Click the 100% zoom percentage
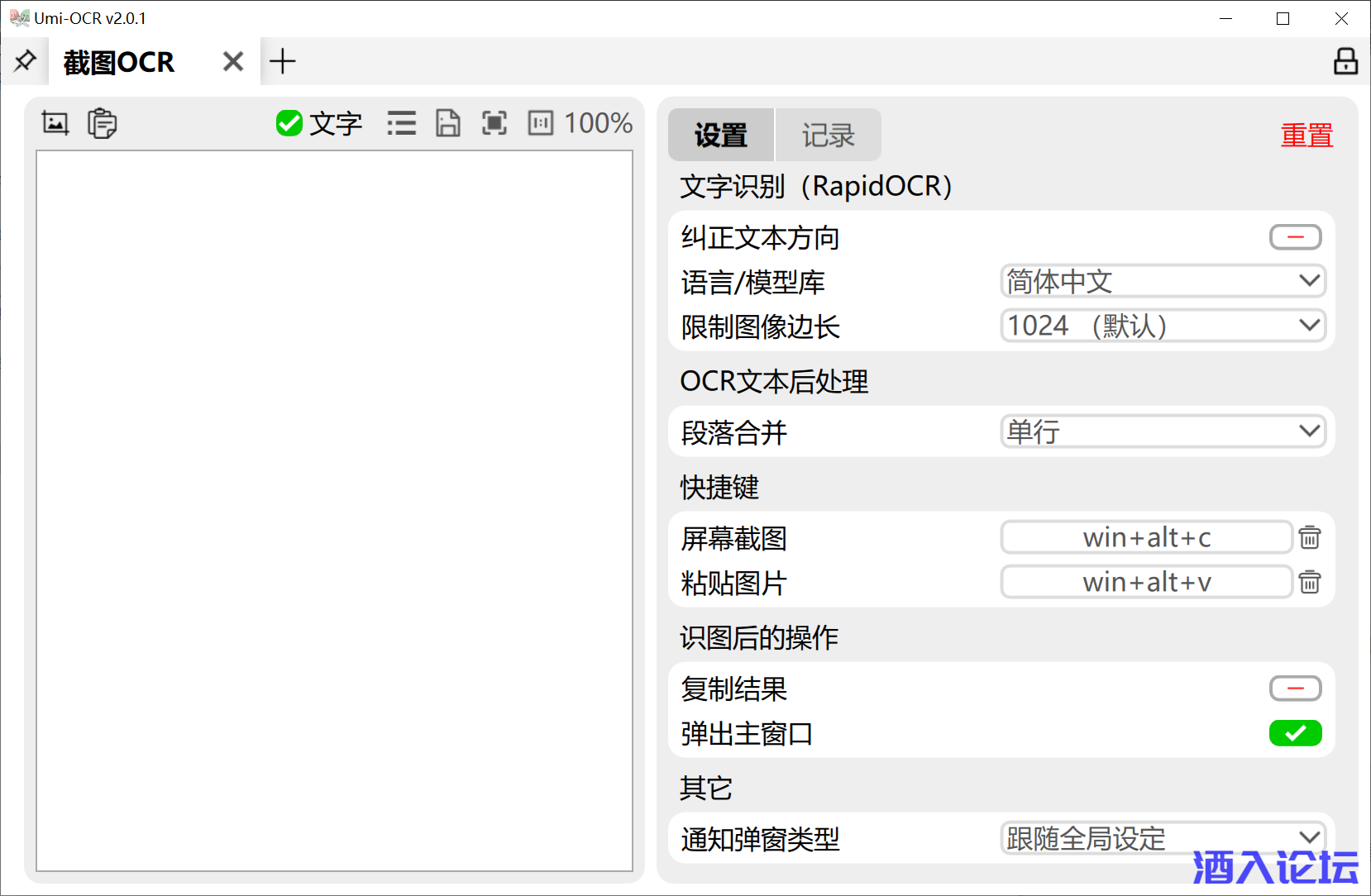 click(599, 123)
